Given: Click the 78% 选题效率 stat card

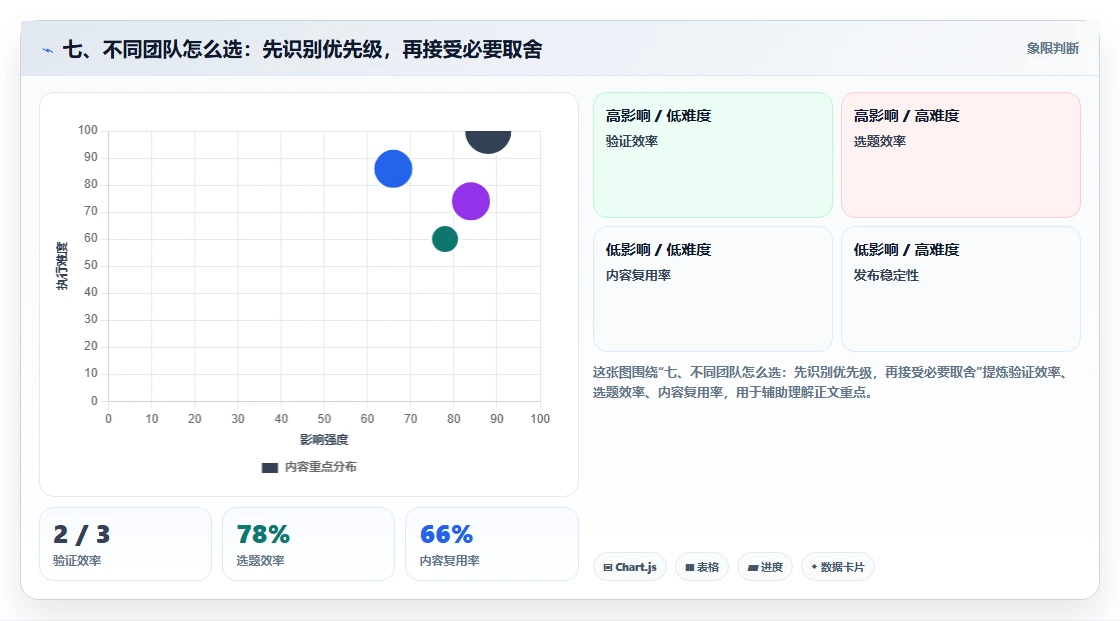Looking at the screenshot, I should (308, 544).
